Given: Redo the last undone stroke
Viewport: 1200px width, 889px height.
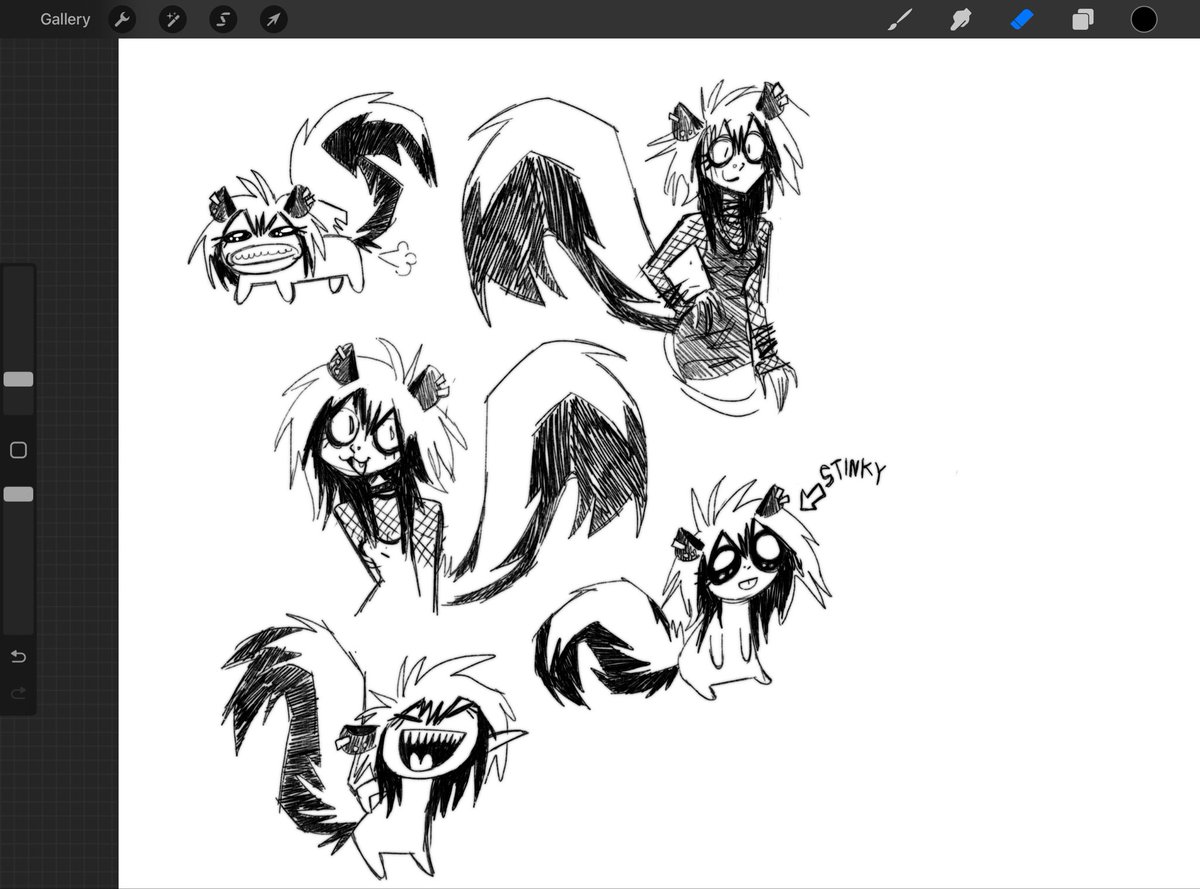Looking at the screenshot, I should (x=18, y=693).
